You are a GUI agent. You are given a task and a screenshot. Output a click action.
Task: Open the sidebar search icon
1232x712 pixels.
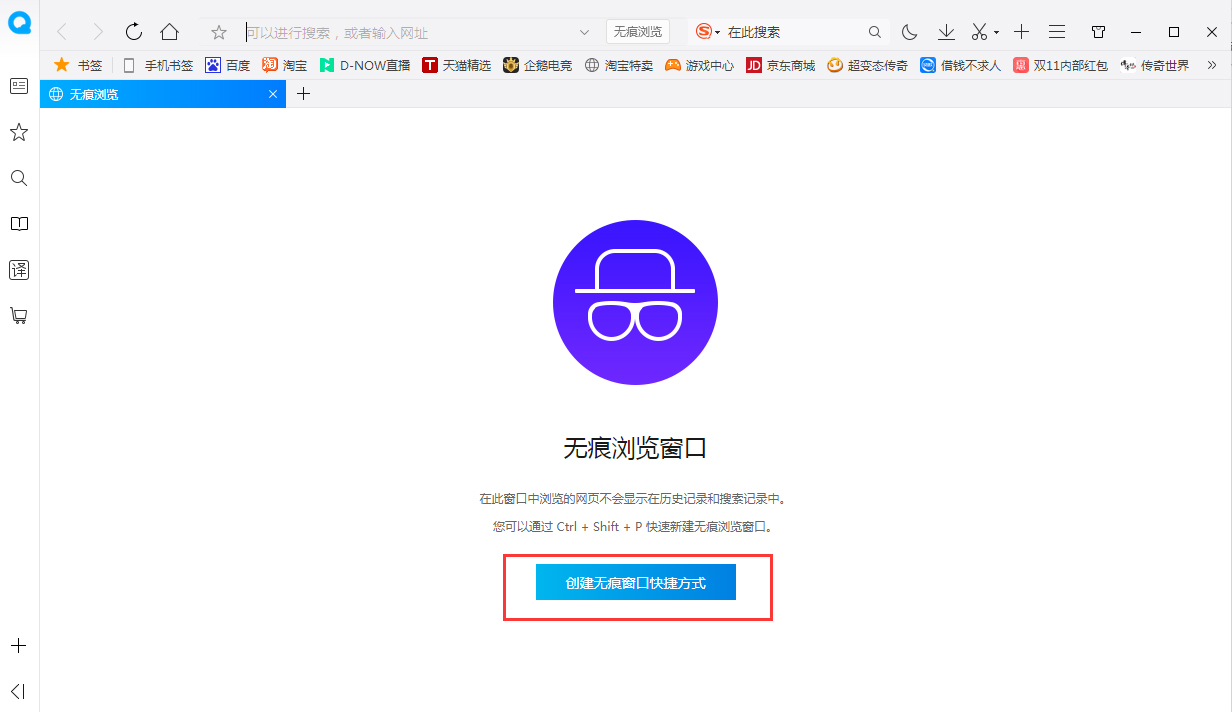[18, 178]
